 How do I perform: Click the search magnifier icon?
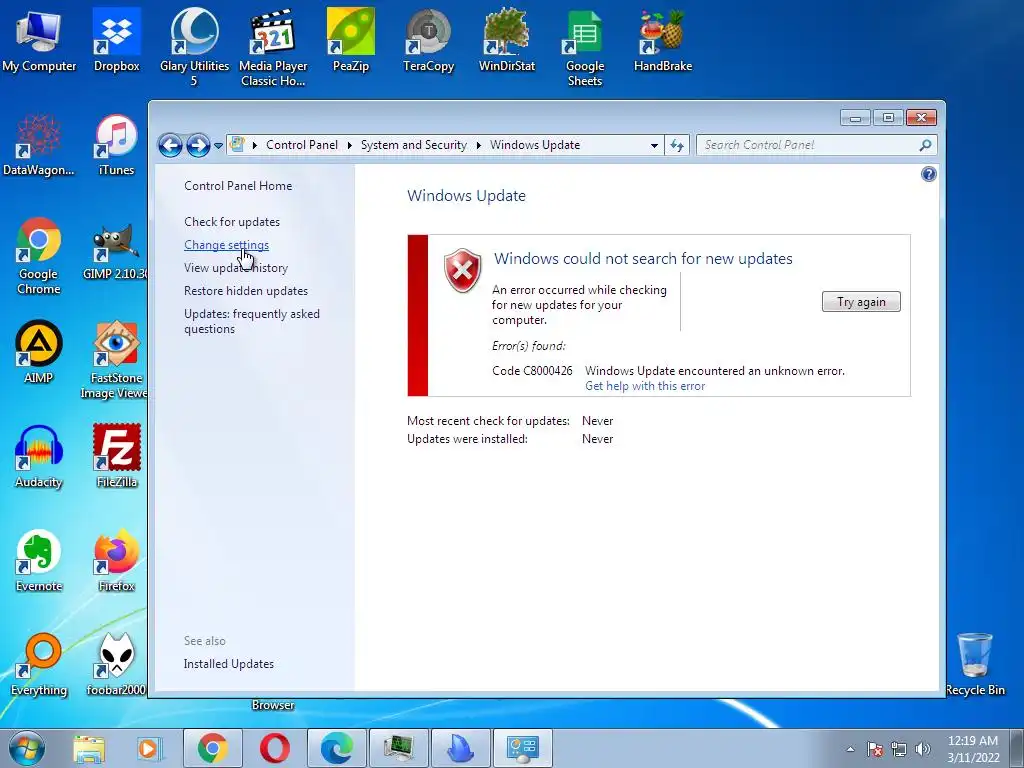925,145
